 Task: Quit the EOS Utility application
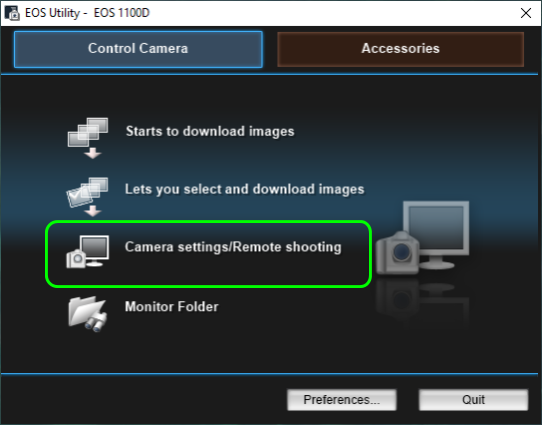pos(473,400)
